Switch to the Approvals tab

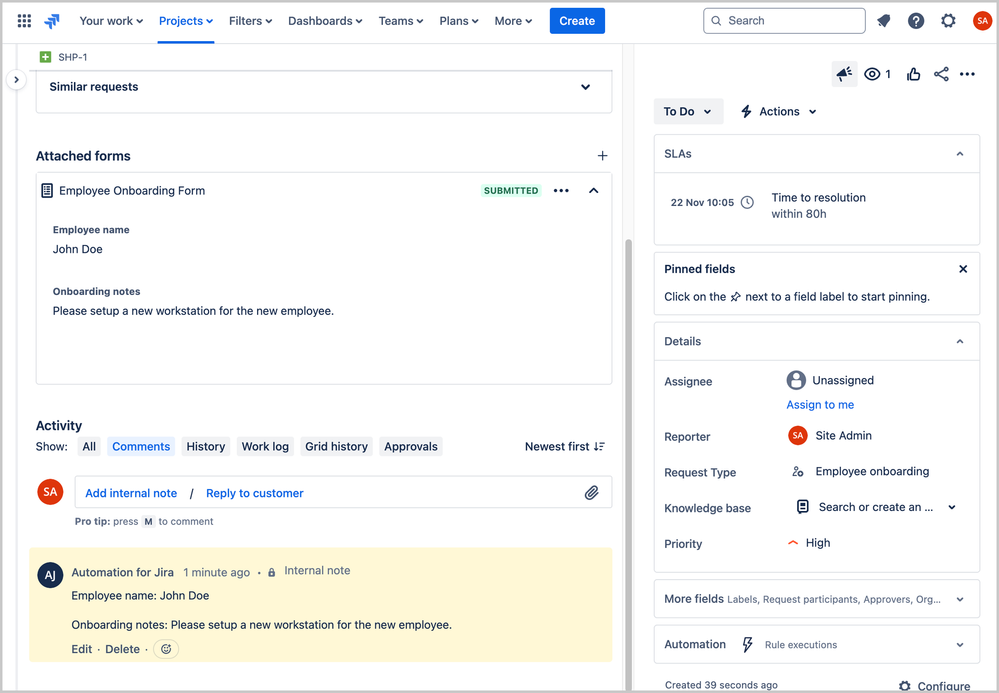pyautogui.click(x=411, y=447)
